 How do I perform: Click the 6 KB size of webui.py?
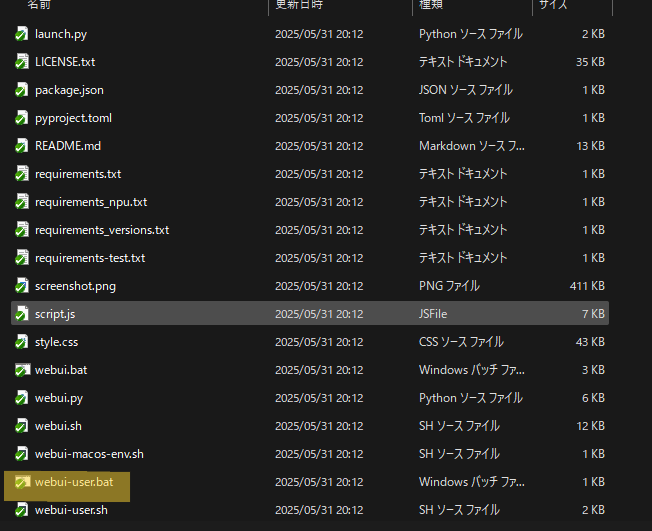click(x=593, y=398)
